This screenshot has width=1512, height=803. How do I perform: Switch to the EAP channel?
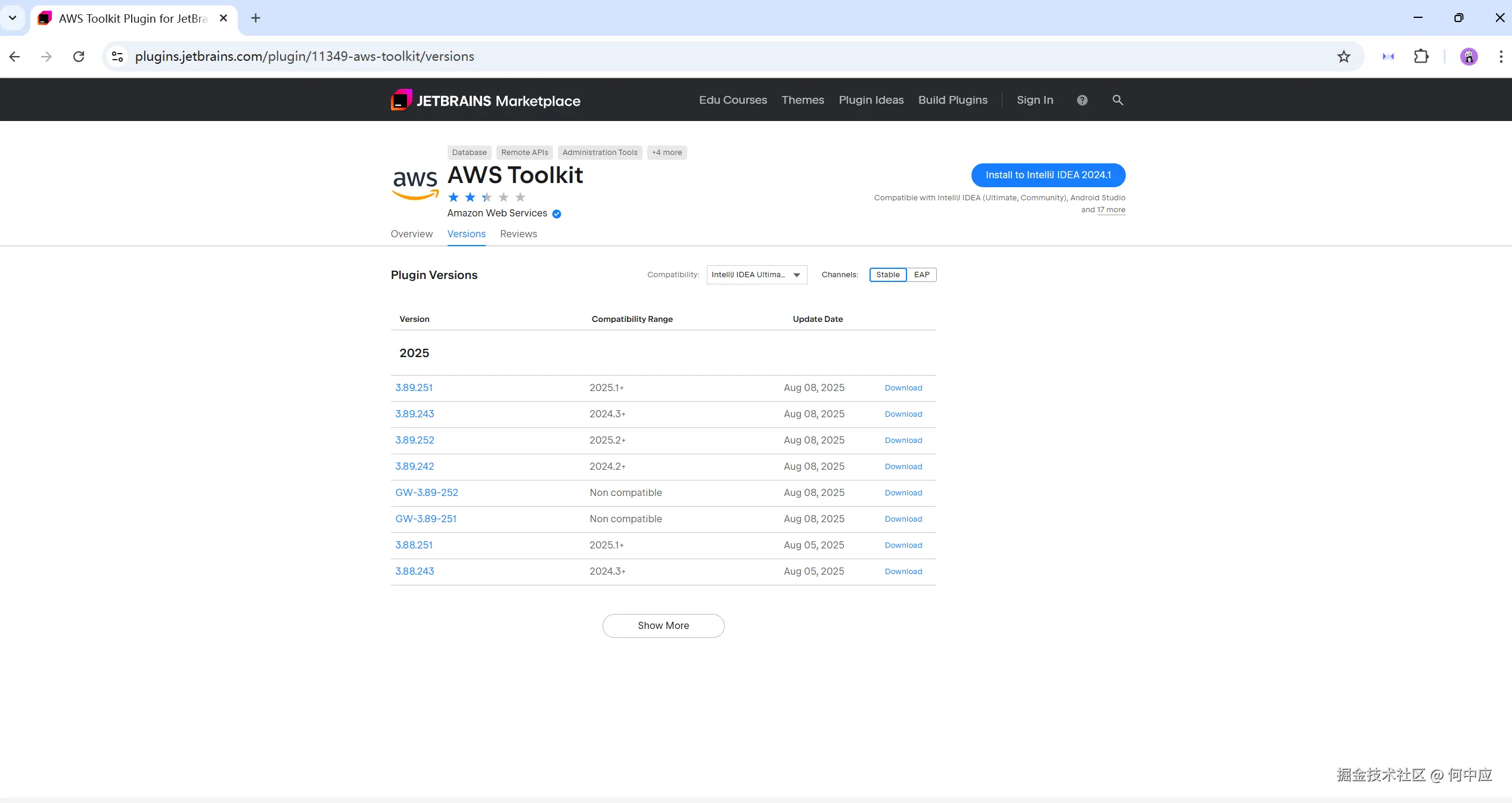click(x=921, y=275)
